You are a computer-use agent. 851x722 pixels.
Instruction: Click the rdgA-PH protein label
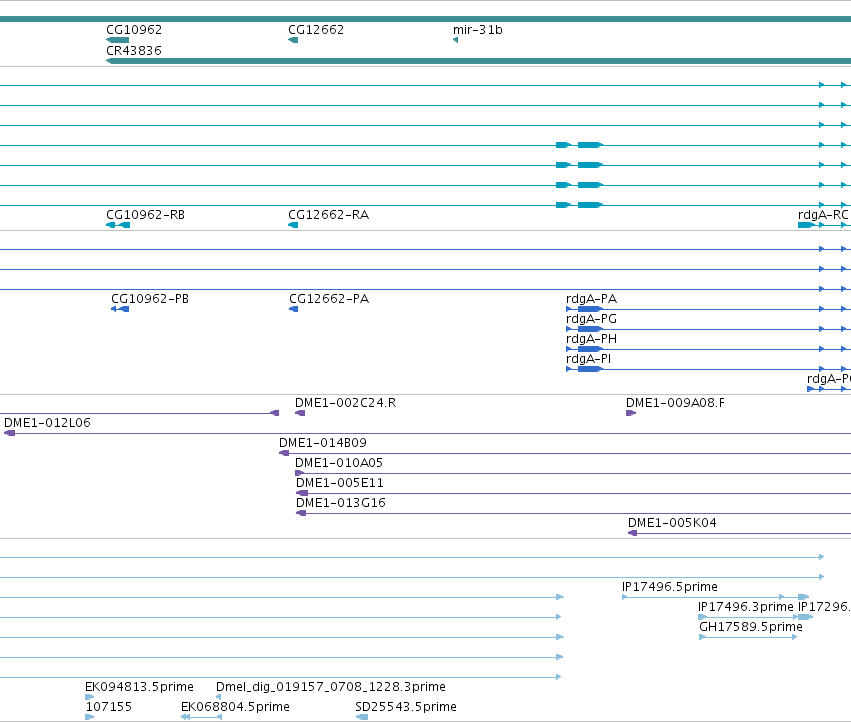[592, 339]
